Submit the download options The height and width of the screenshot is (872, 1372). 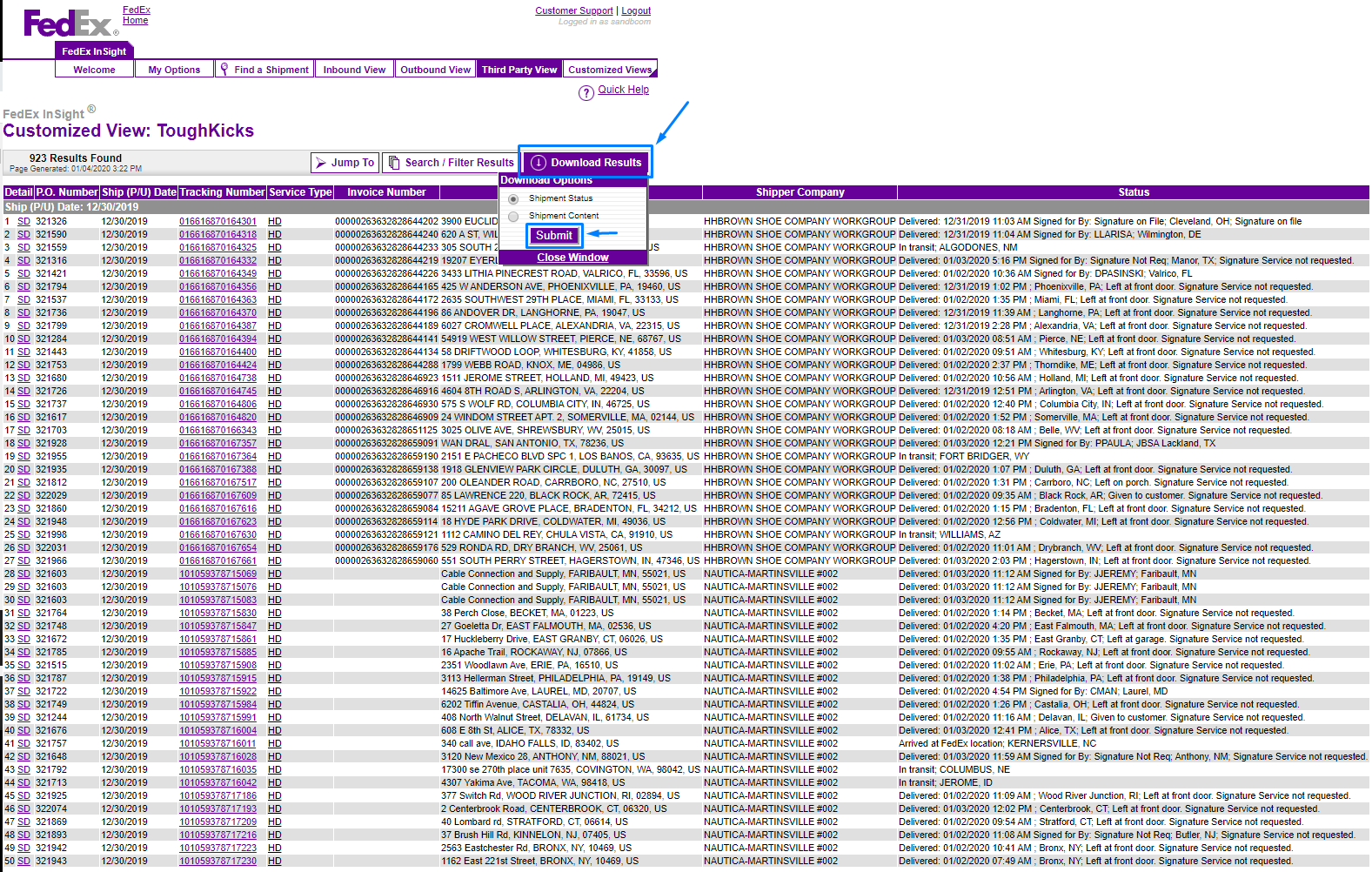pos(554,236)
